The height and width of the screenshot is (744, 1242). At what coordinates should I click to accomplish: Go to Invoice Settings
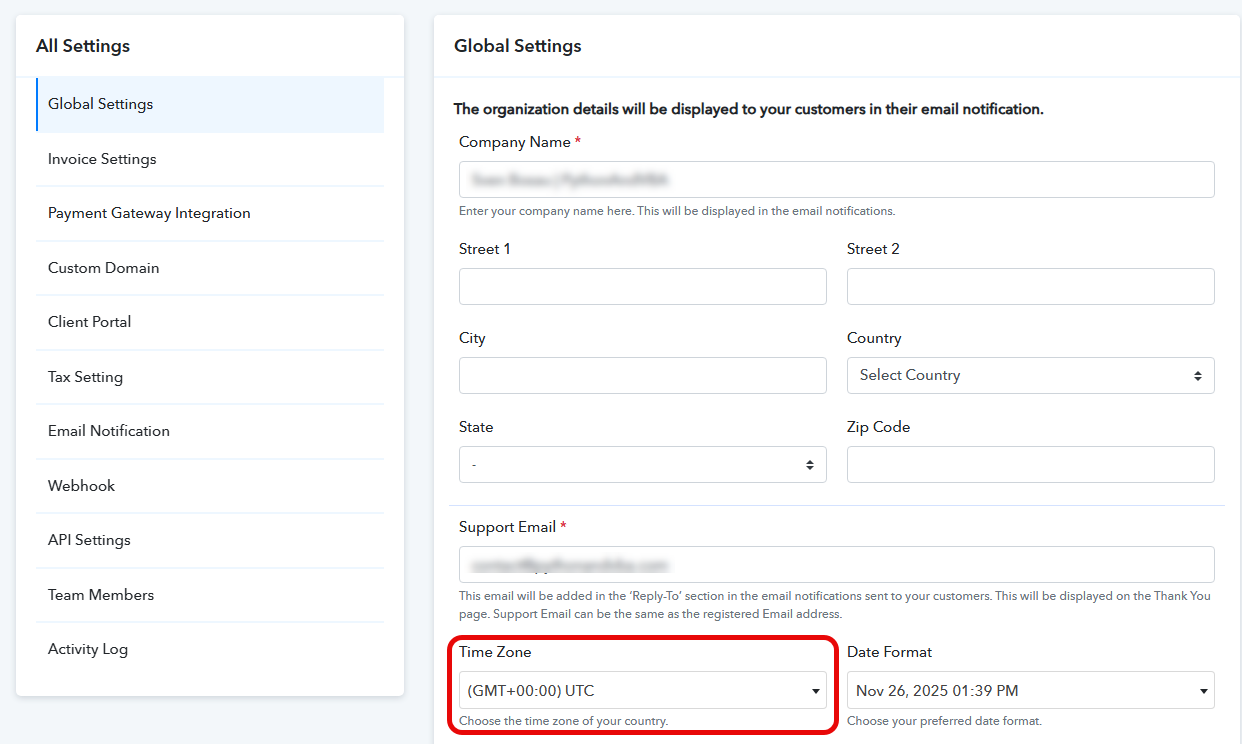(x=102, y=159)
